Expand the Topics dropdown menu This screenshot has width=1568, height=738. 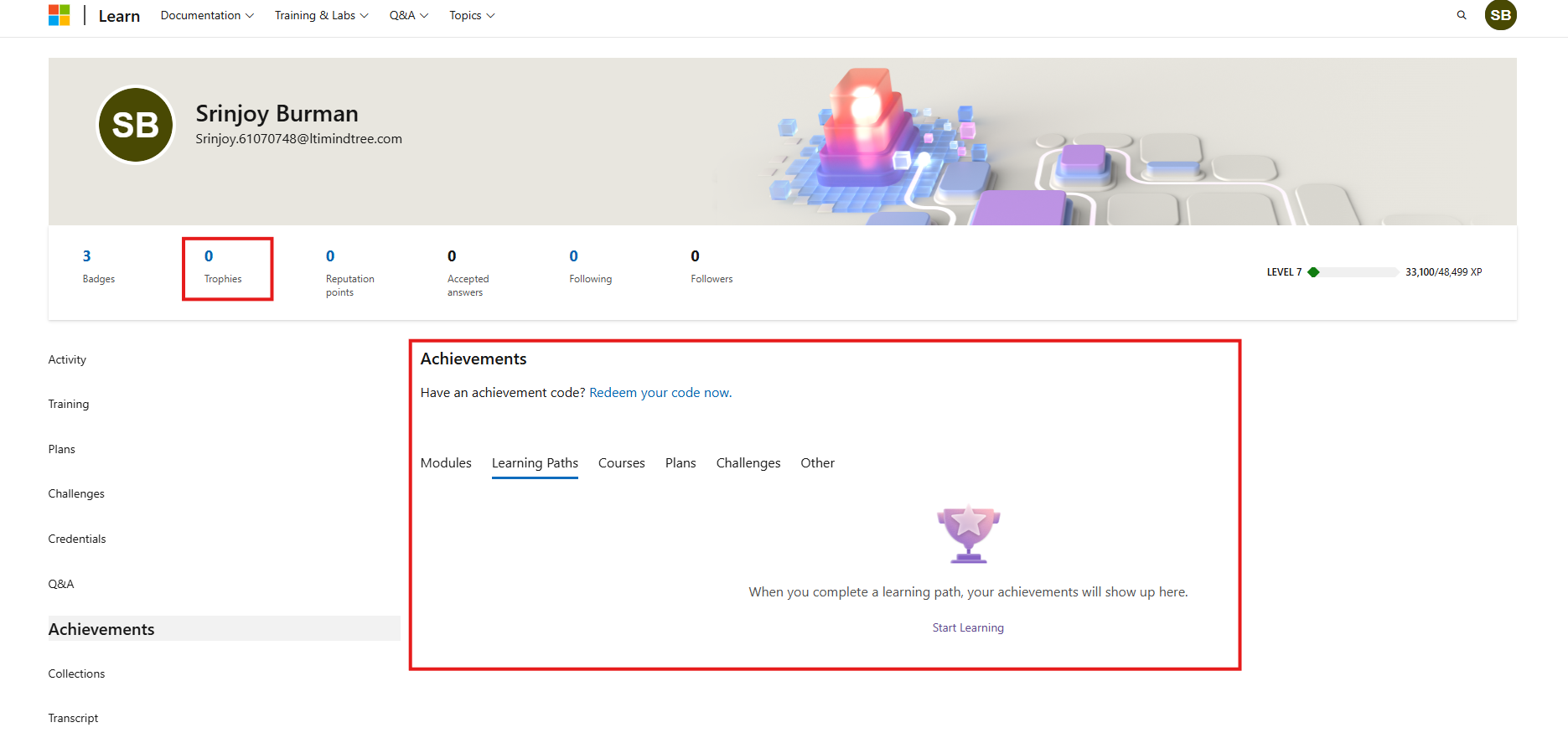(x=472, y=15)
